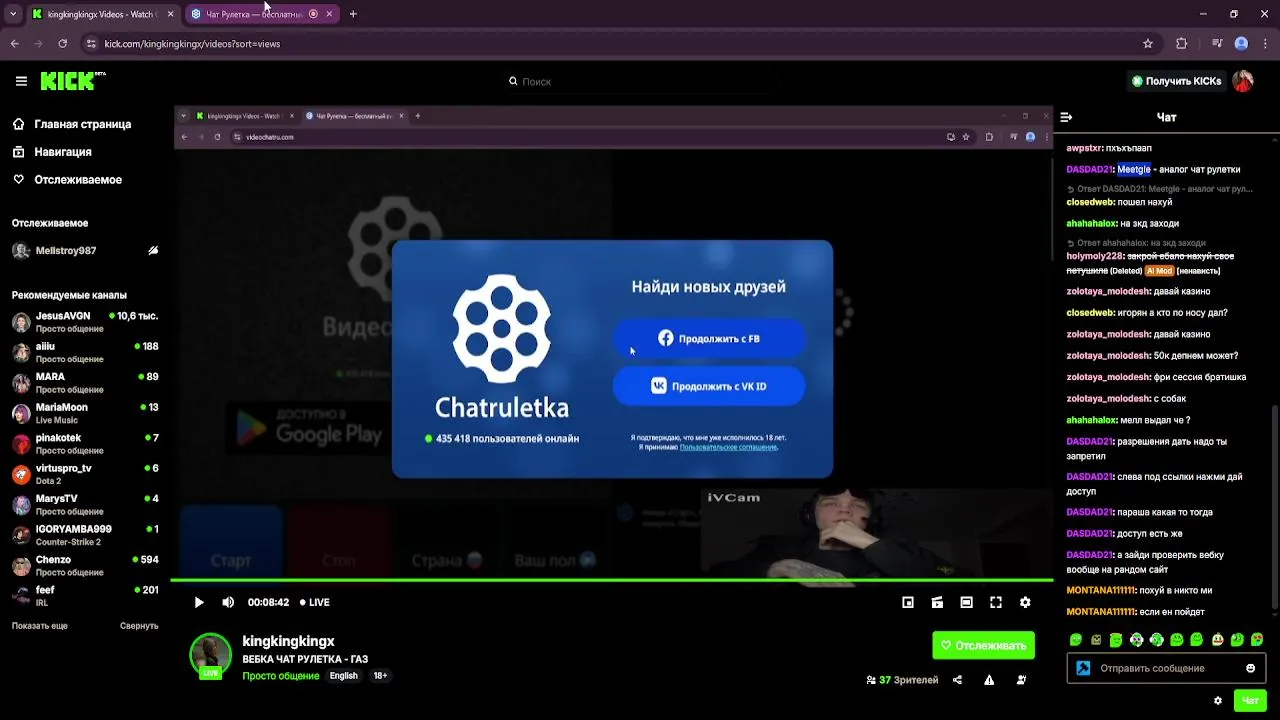Screen dimensions: 1280x720
Task: Share the stream
Action: tap(957, 680)
